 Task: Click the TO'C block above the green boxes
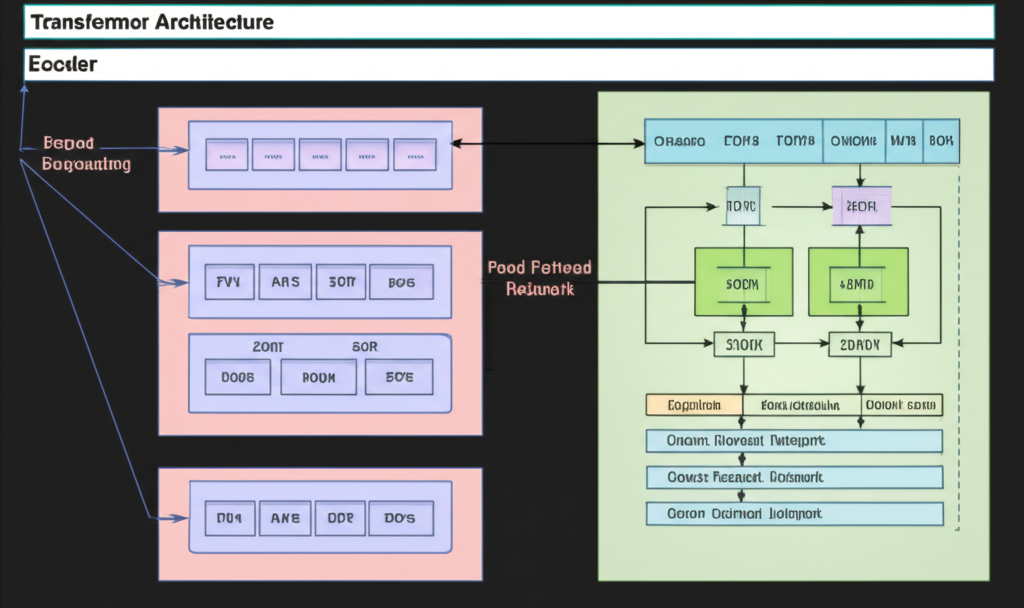744,205
